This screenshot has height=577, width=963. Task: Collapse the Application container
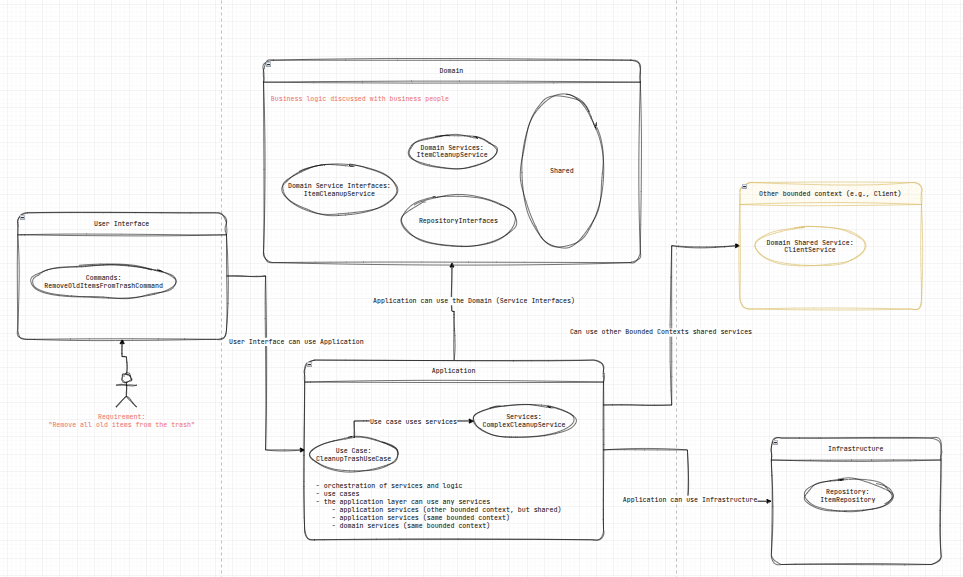[310, 364]
